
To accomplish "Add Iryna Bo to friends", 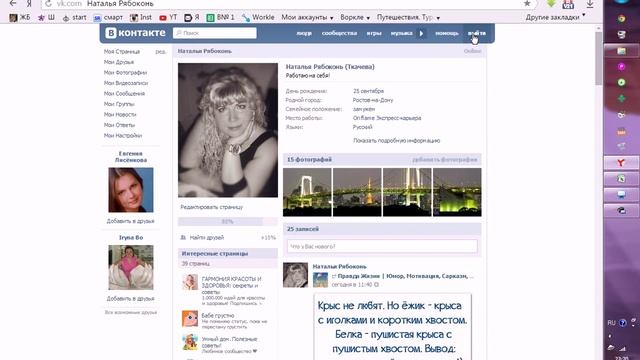I will point(131,298).
